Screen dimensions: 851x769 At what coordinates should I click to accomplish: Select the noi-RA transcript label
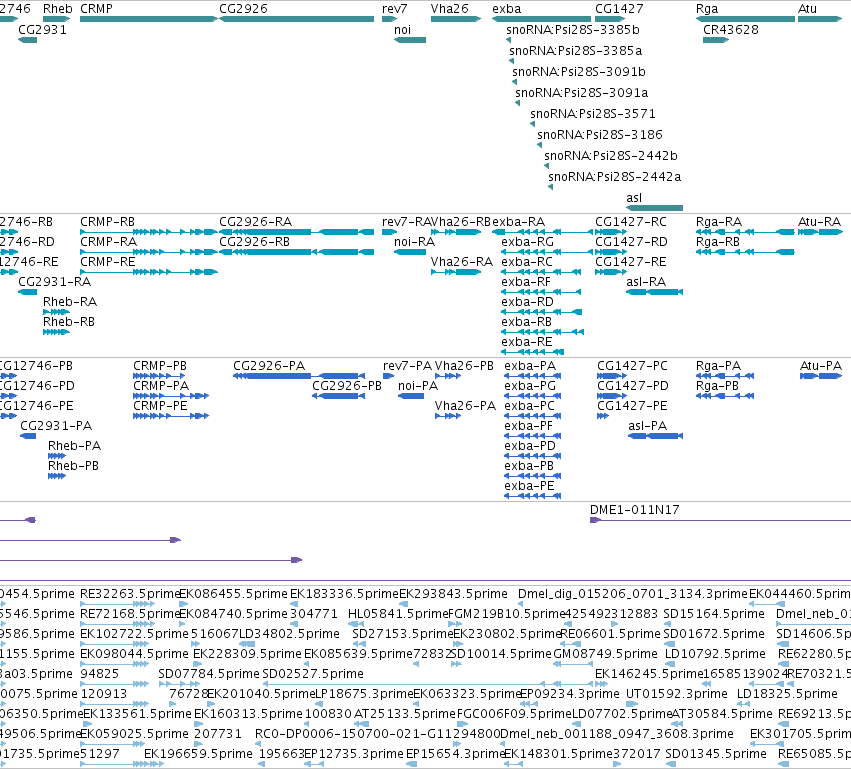click(x=414, y=242)
